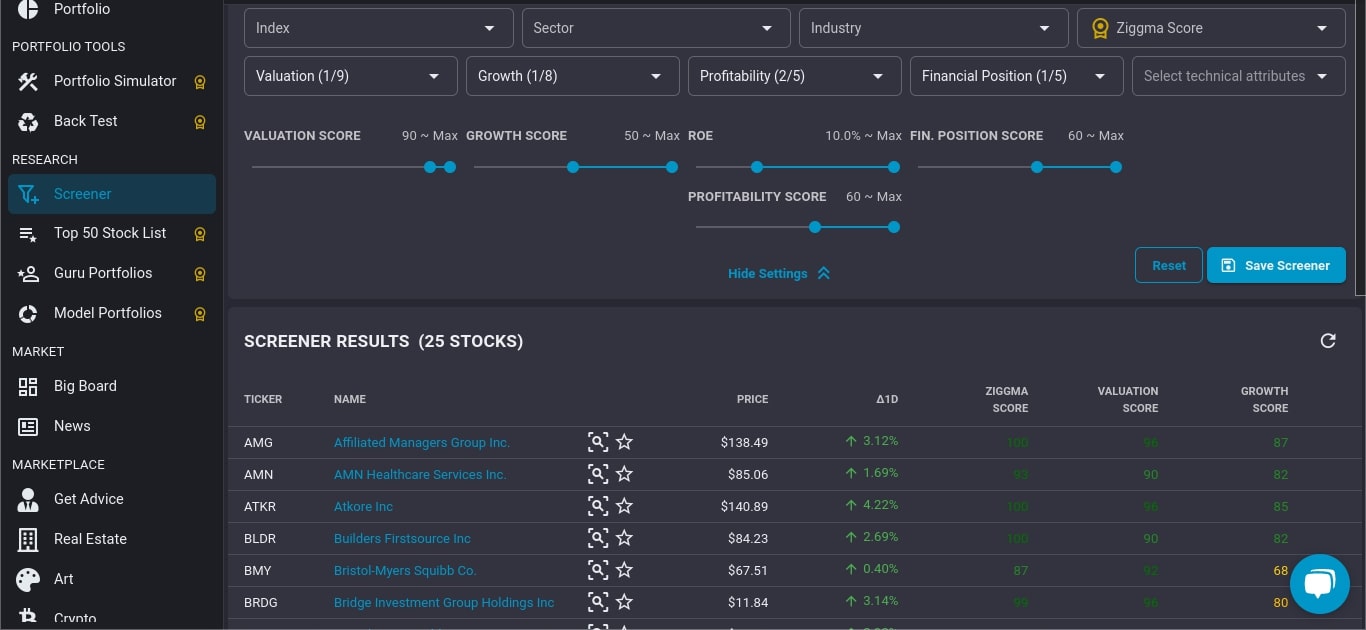Click the premium badge beside Back Test
This screenshot has width=1366, height=630.
200,122
